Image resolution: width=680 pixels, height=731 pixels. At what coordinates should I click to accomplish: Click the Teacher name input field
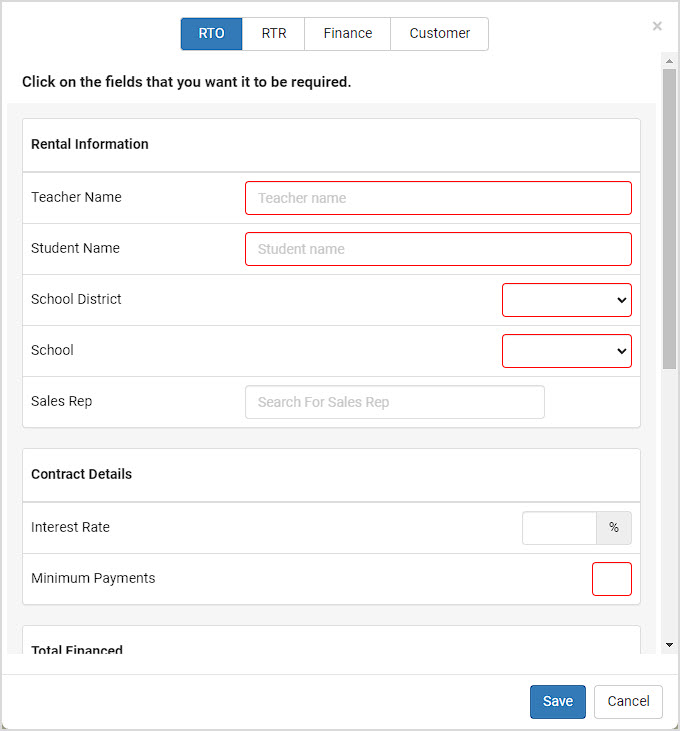click(x=438, y=198)
